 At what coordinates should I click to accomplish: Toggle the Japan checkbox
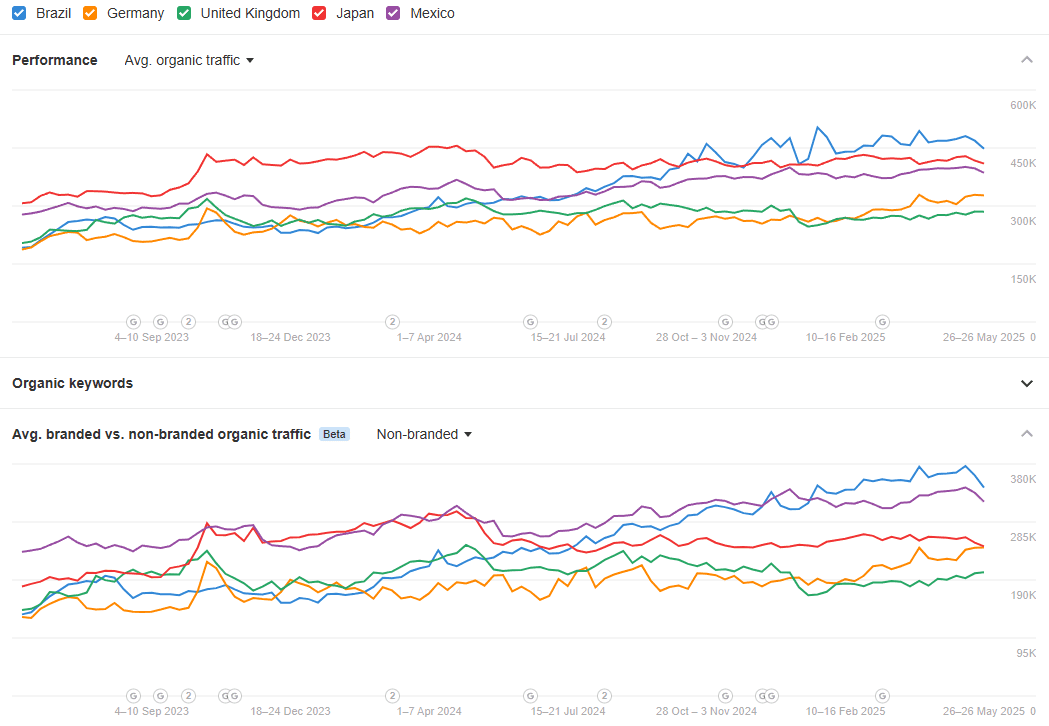tap(319, 13)
